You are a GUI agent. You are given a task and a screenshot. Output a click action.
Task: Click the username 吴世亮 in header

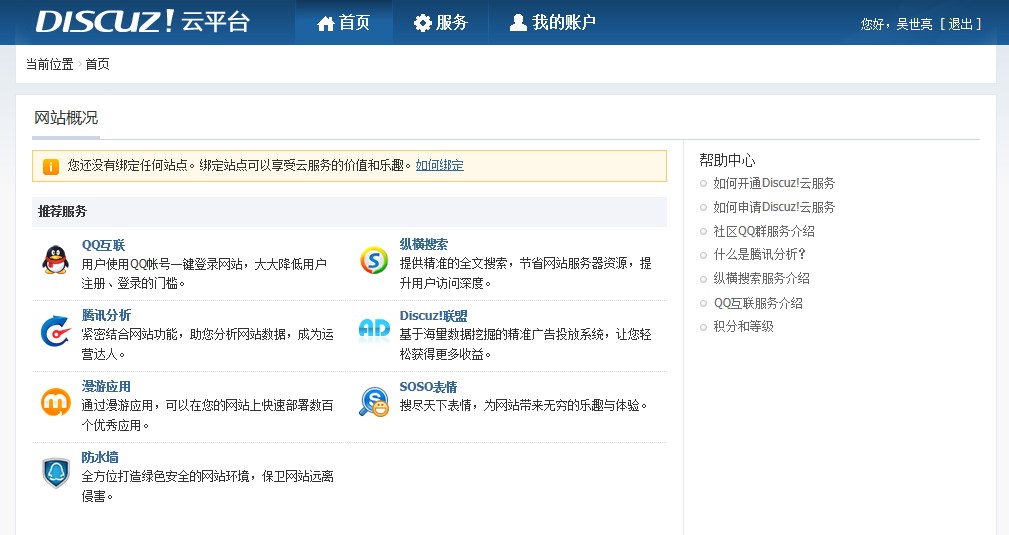pos(914,24)
